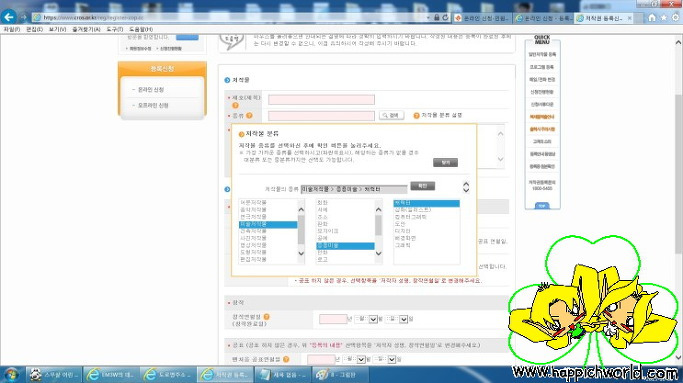The width and height of the screenshot is (683, 383).
Task: Click the down arrow of middle category list scrollbar
Action: click(379, 253)
